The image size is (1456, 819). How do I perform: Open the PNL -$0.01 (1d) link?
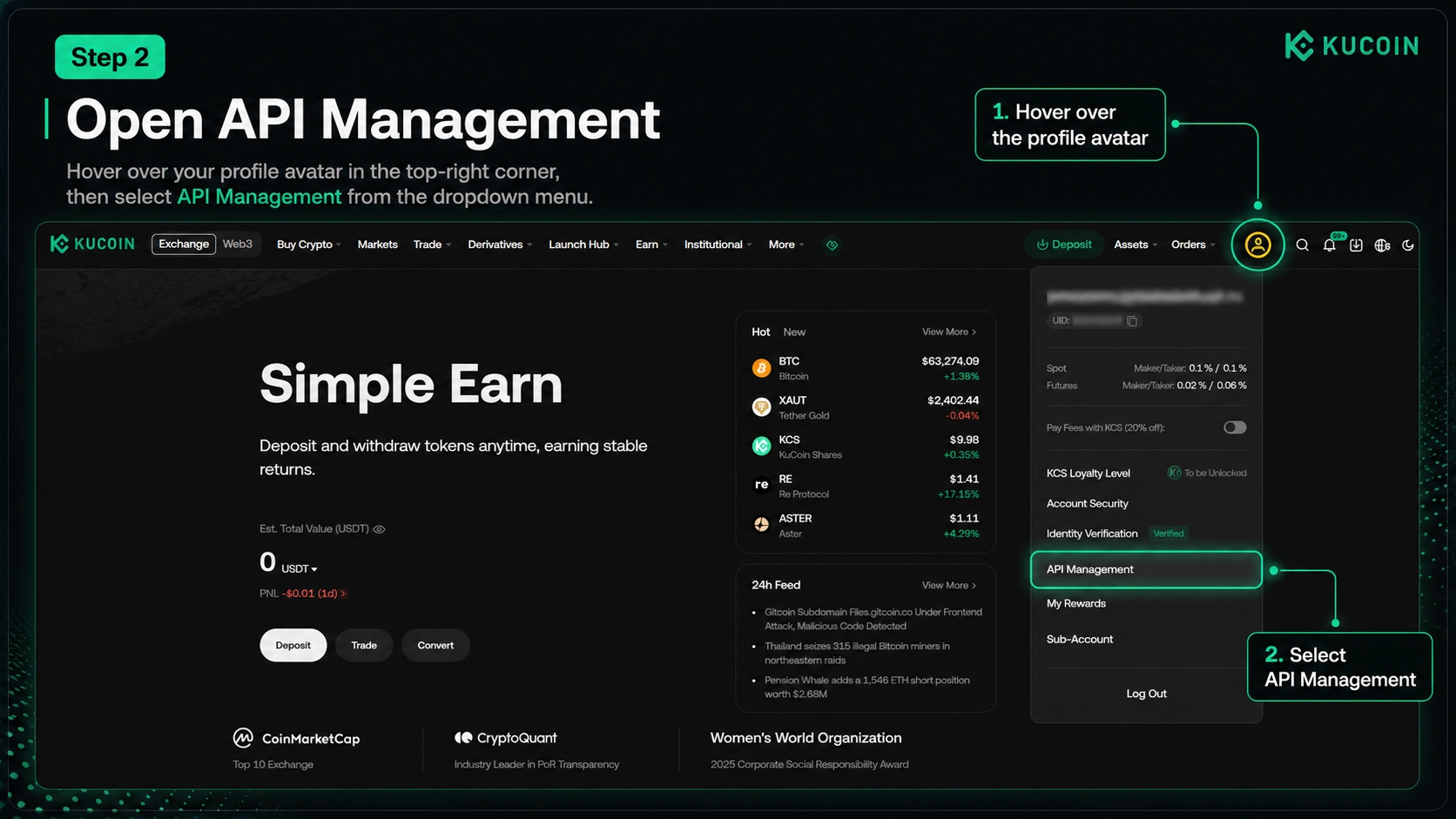(303, 594)
